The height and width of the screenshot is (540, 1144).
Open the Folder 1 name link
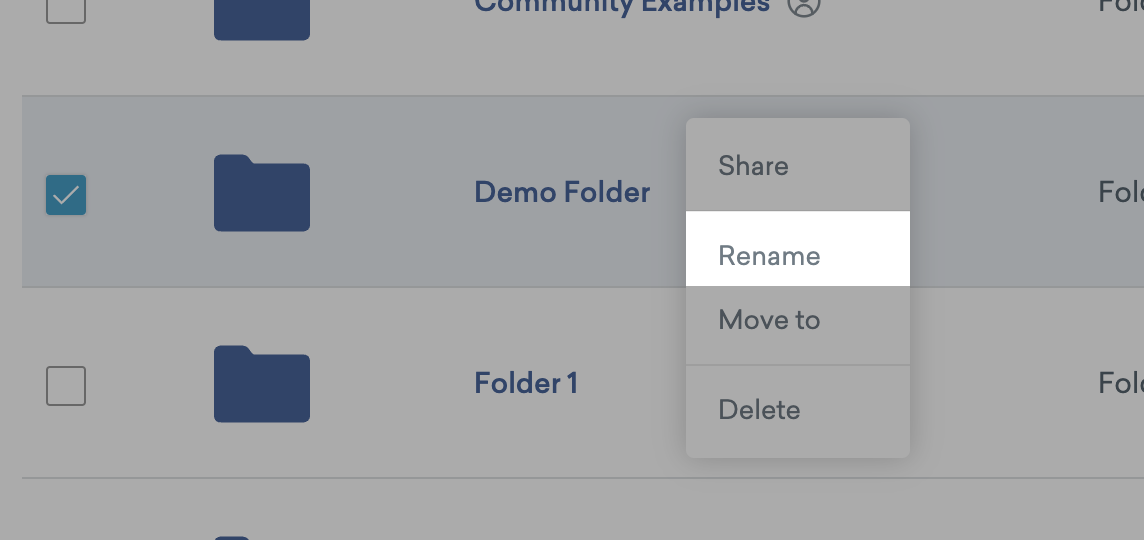[526, 383]
